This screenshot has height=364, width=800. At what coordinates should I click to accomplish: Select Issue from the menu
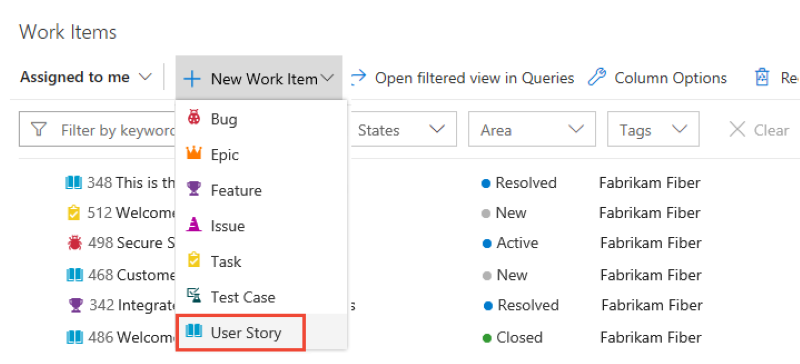[261, 226]
